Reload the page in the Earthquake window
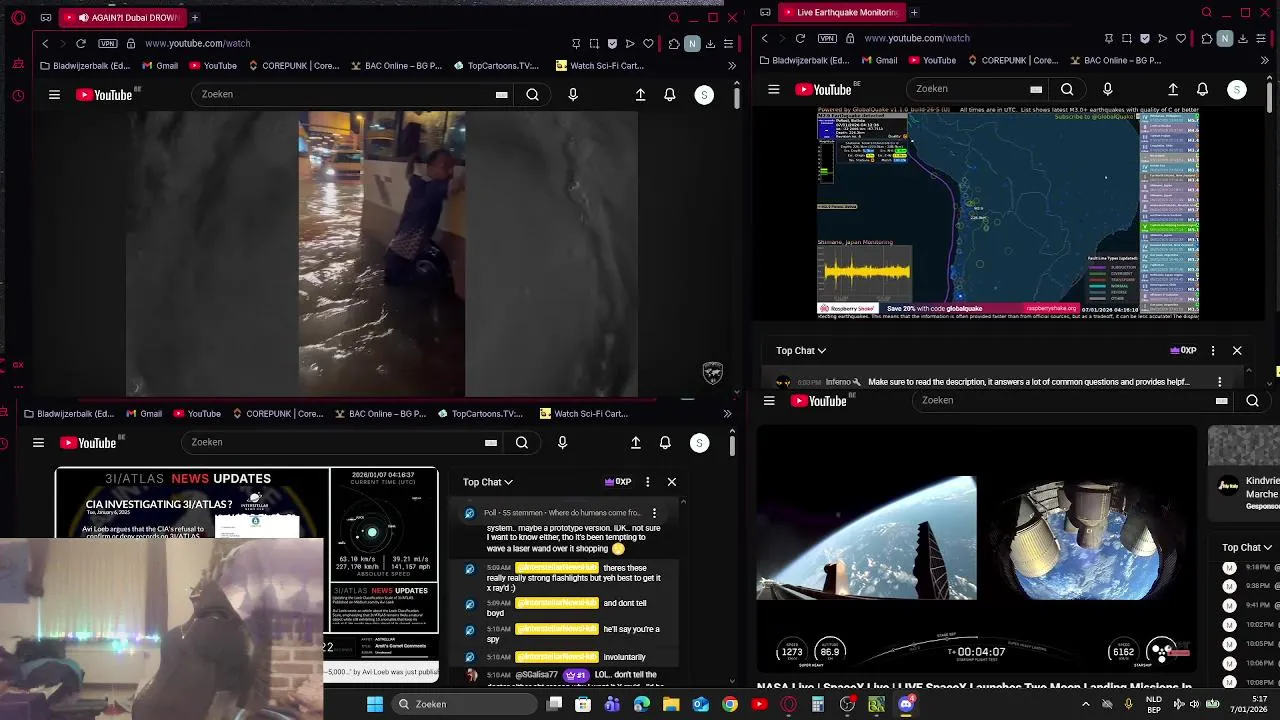This screenshot has height=720, width=1280. click(800, 38)
